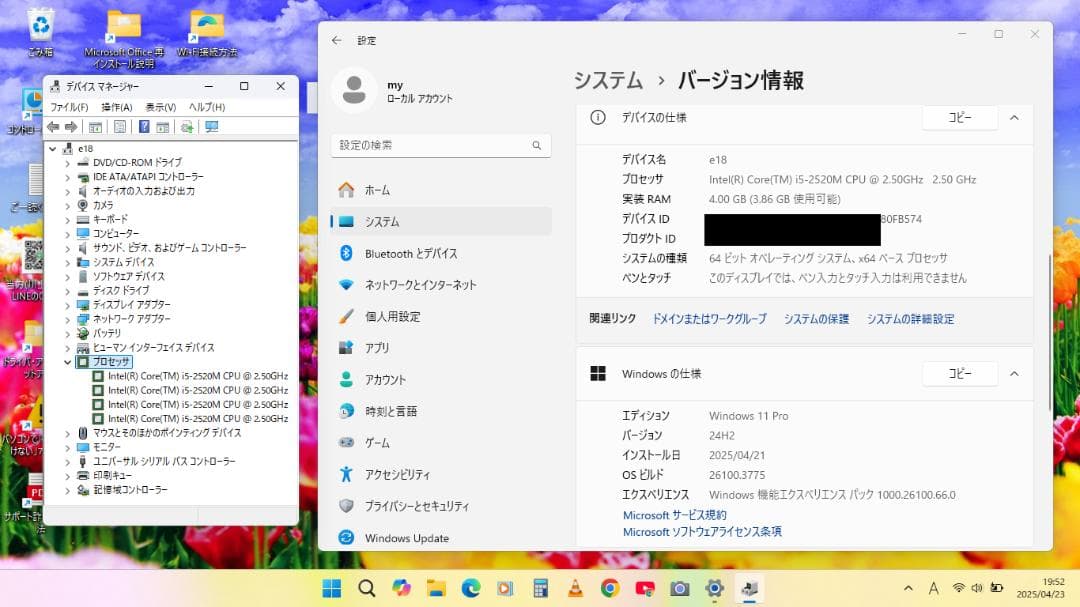Click the back arrow in Device Manager toolbar
Image resolution: width=1080 pixels, height=607 pixels.
point(53,127)
